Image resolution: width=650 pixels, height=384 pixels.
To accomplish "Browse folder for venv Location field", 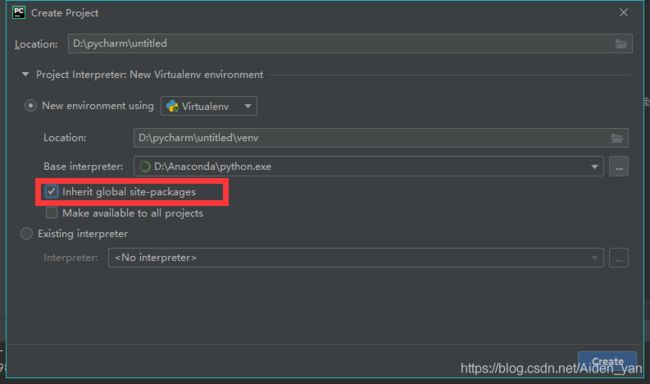I will click(x=617, y=138).
